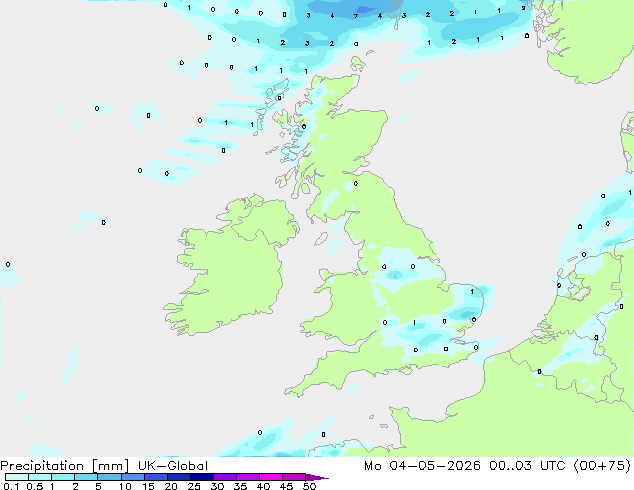
Task: Click the 45–50 mm legend swatch
Action: 294,477
